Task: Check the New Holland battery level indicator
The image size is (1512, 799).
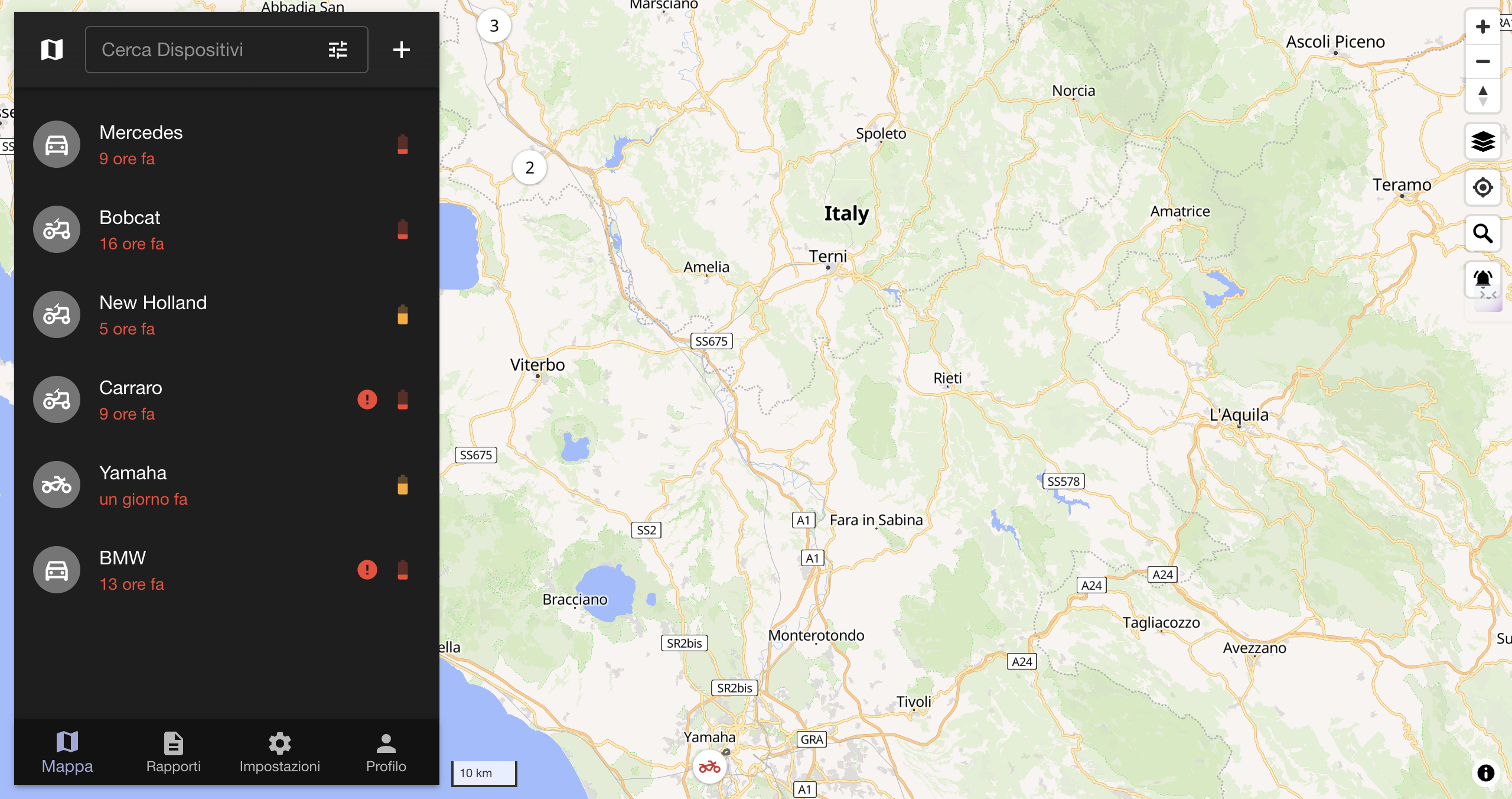Action: pos(402,314)
